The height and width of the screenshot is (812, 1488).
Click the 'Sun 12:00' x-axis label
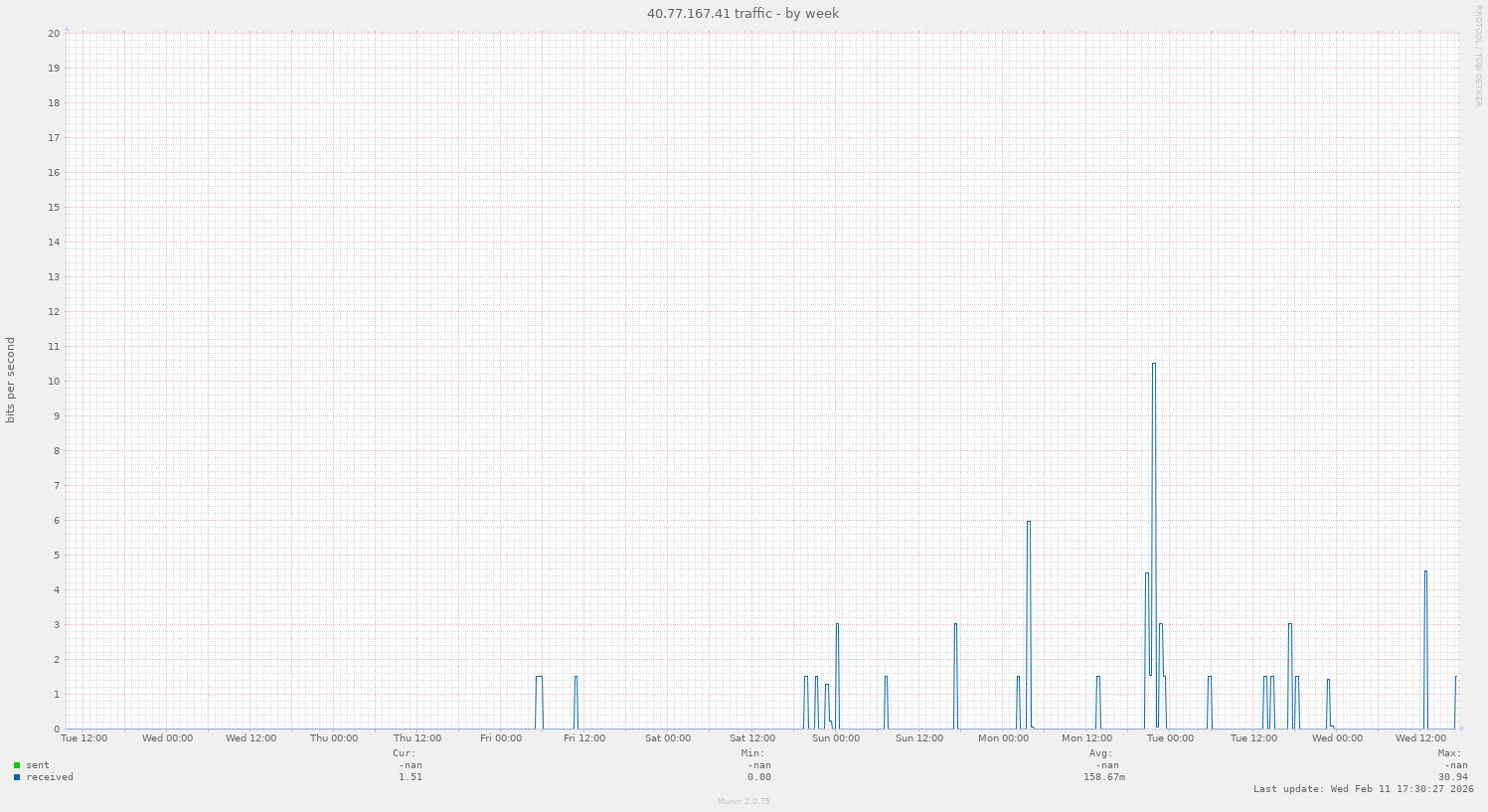(x=918, y=738)
